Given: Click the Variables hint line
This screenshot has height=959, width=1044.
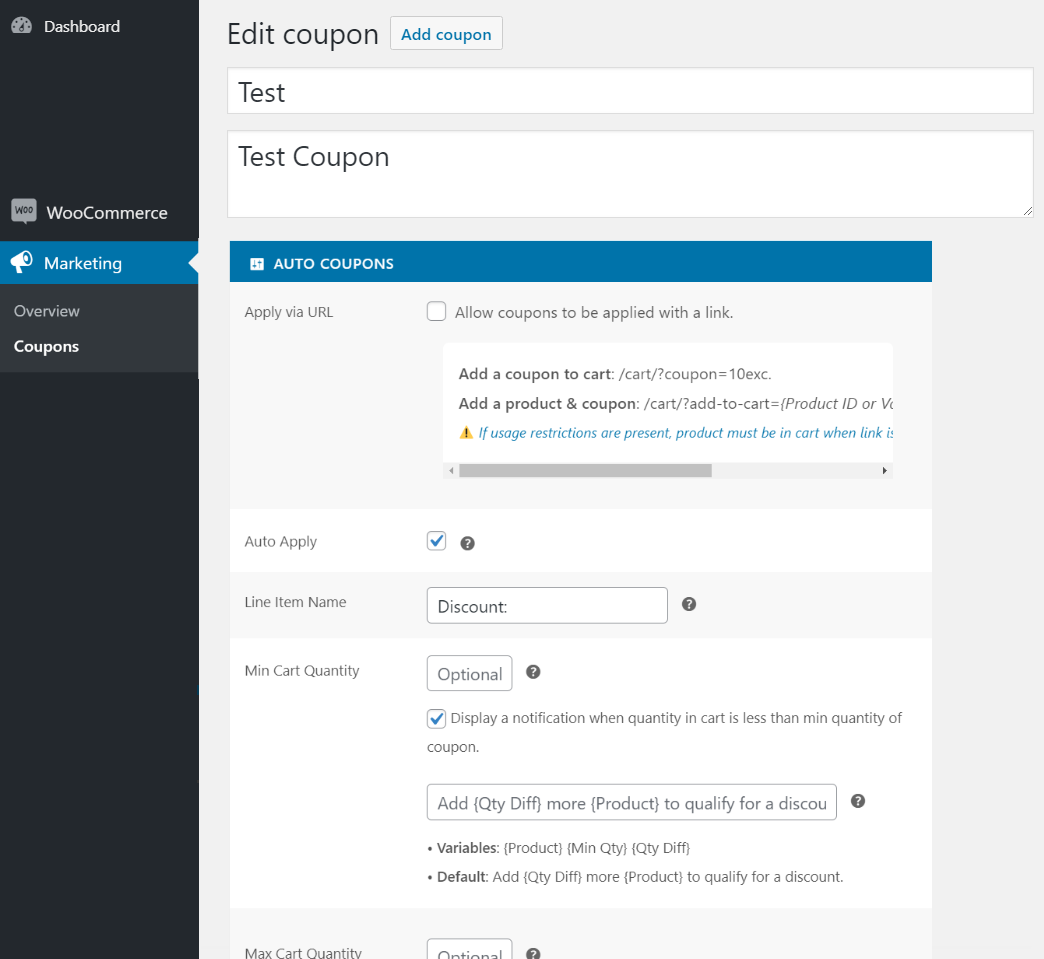Looking at the screenshot, I should (559, 848).
